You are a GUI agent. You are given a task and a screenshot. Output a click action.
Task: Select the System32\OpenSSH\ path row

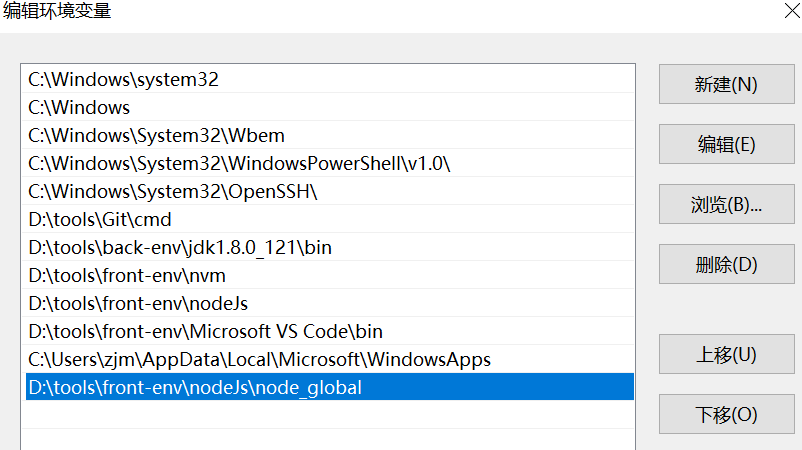point(327,192)
